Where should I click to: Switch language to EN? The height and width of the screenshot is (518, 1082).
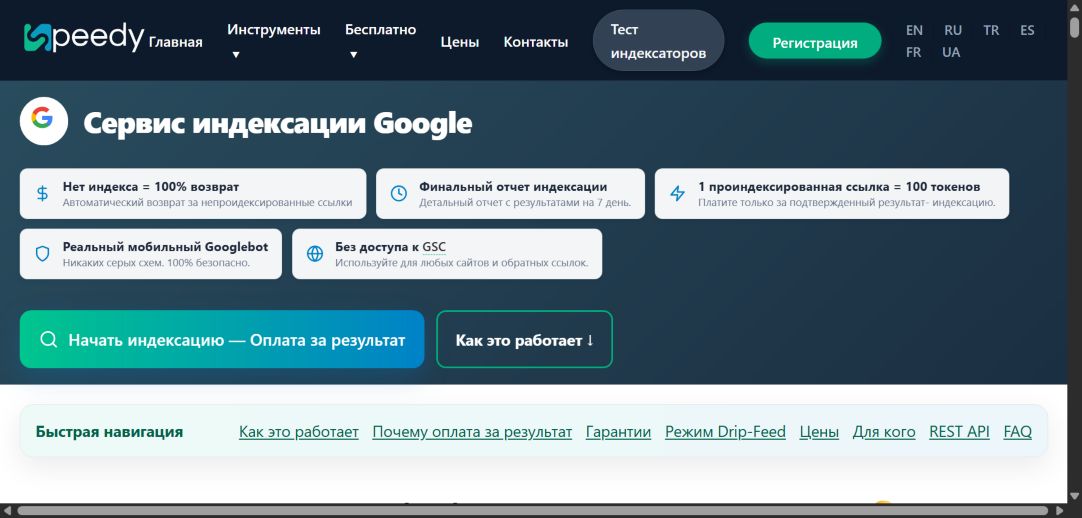(x=914, y=30)
